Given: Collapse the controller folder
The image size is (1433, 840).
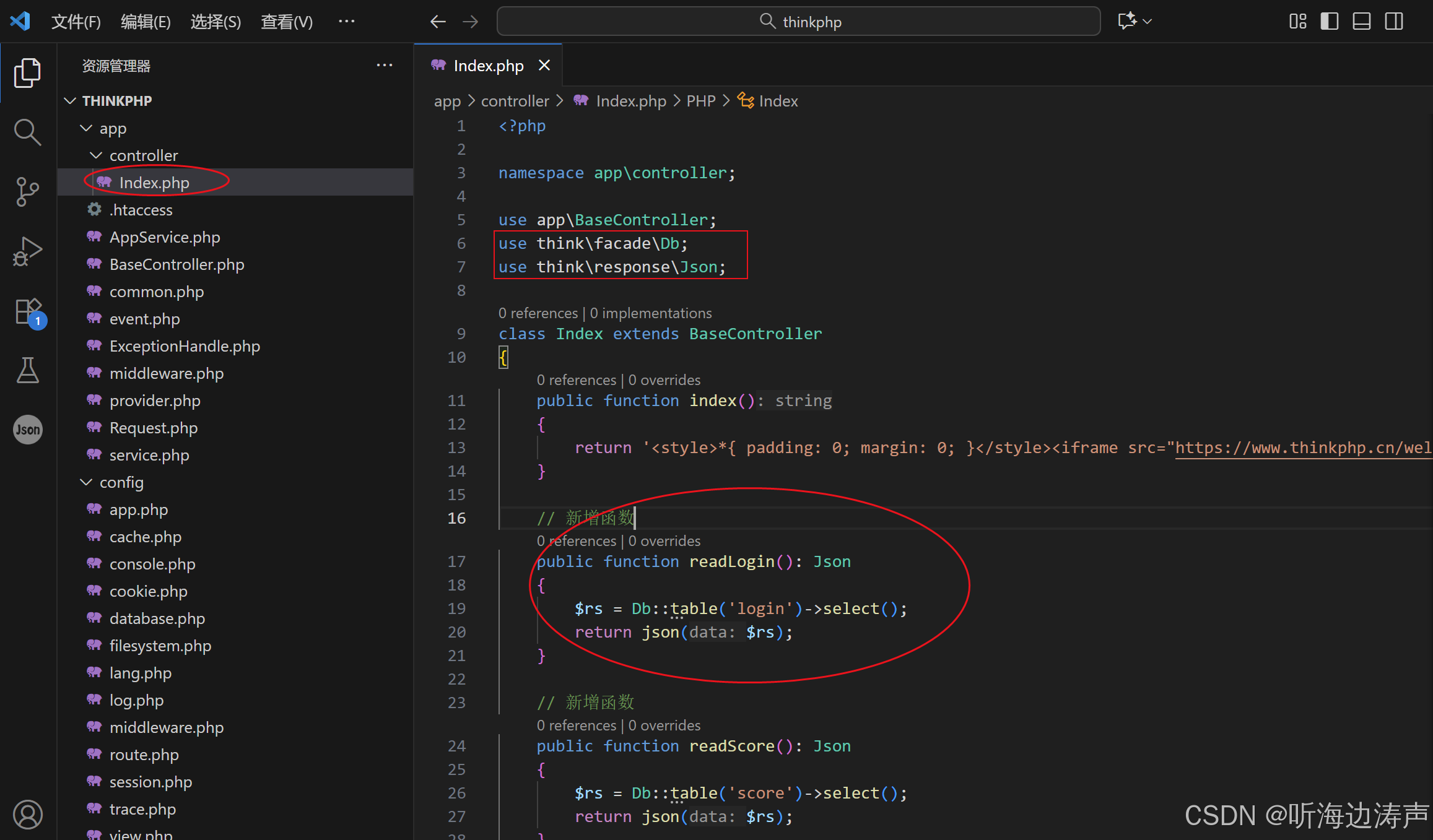Looking at the screenshot, I should coord(96,155).
